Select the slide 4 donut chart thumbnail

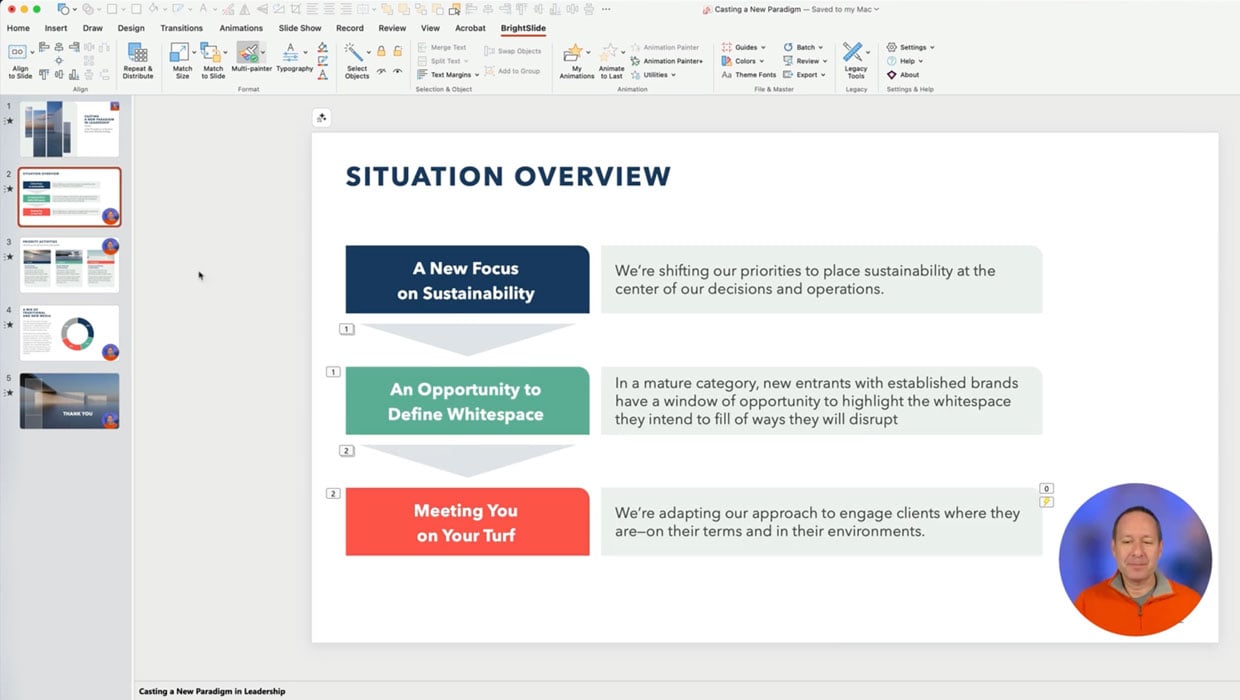pos(69,333)
